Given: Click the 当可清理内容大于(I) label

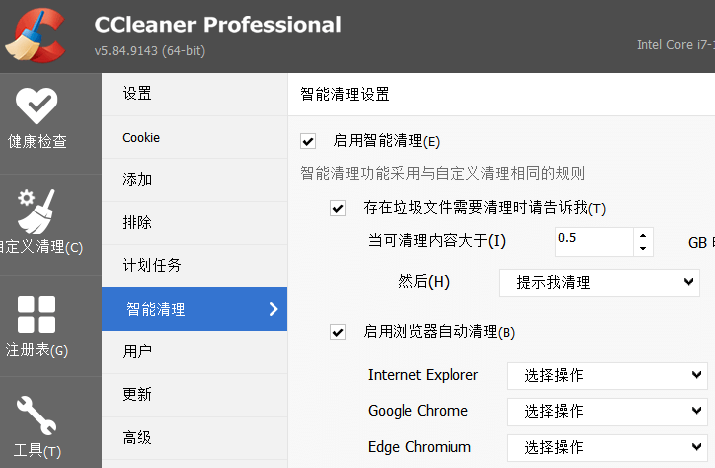Looking at the screenshot, I should [x=437, y=240].
